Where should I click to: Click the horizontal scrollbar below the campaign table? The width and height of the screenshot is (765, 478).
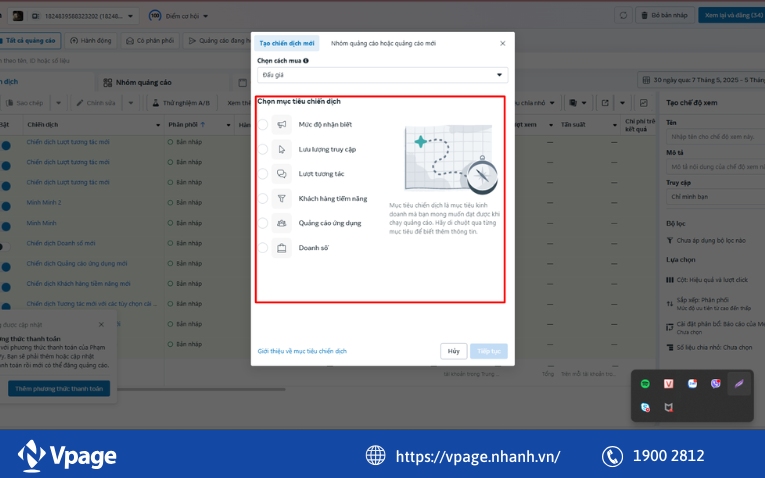click(201, 389)
